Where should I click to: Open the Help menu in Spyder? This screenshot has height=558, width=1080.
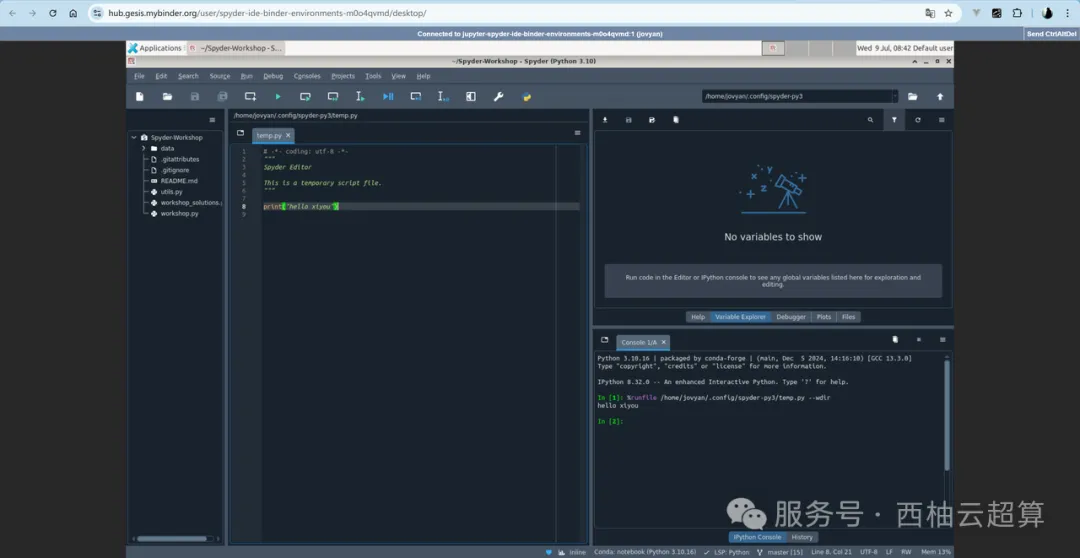[x=424, y=76]
